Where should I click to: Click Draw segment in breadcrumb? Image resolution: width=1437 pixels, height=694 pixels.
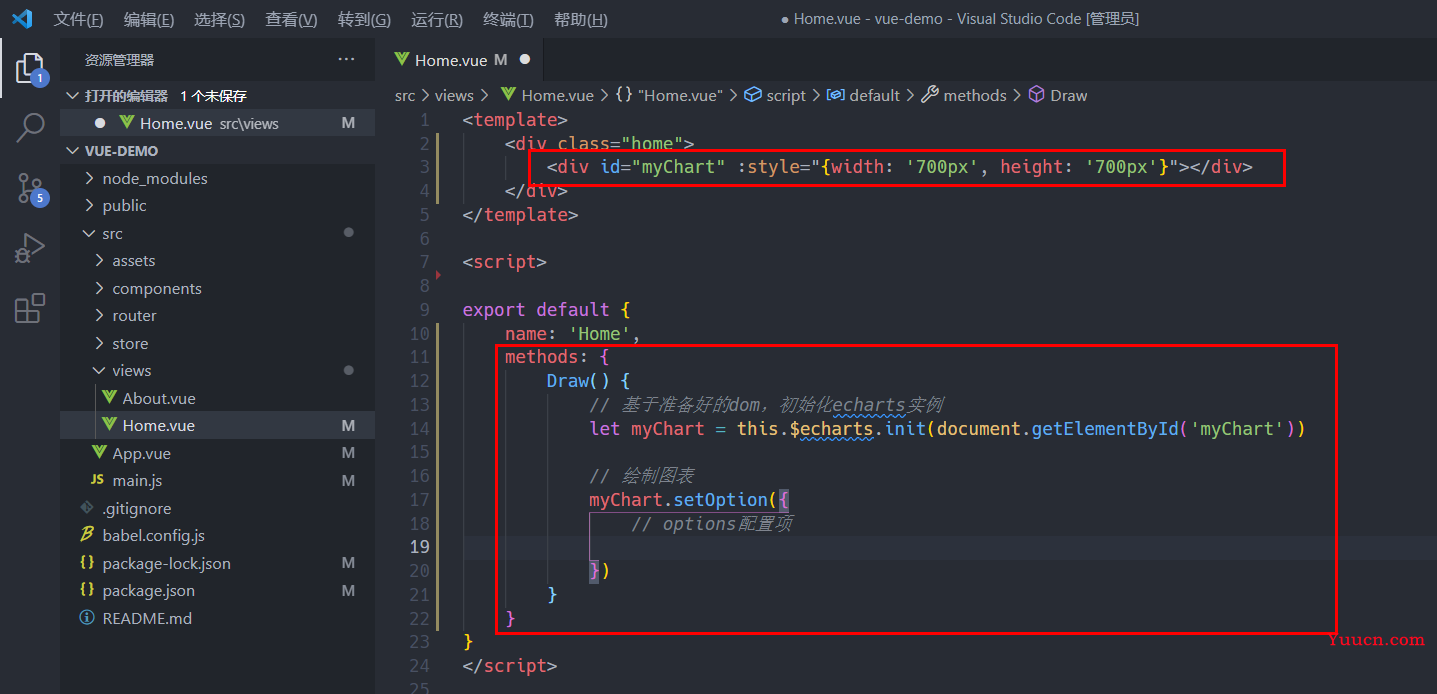(x=1069, y=95)
